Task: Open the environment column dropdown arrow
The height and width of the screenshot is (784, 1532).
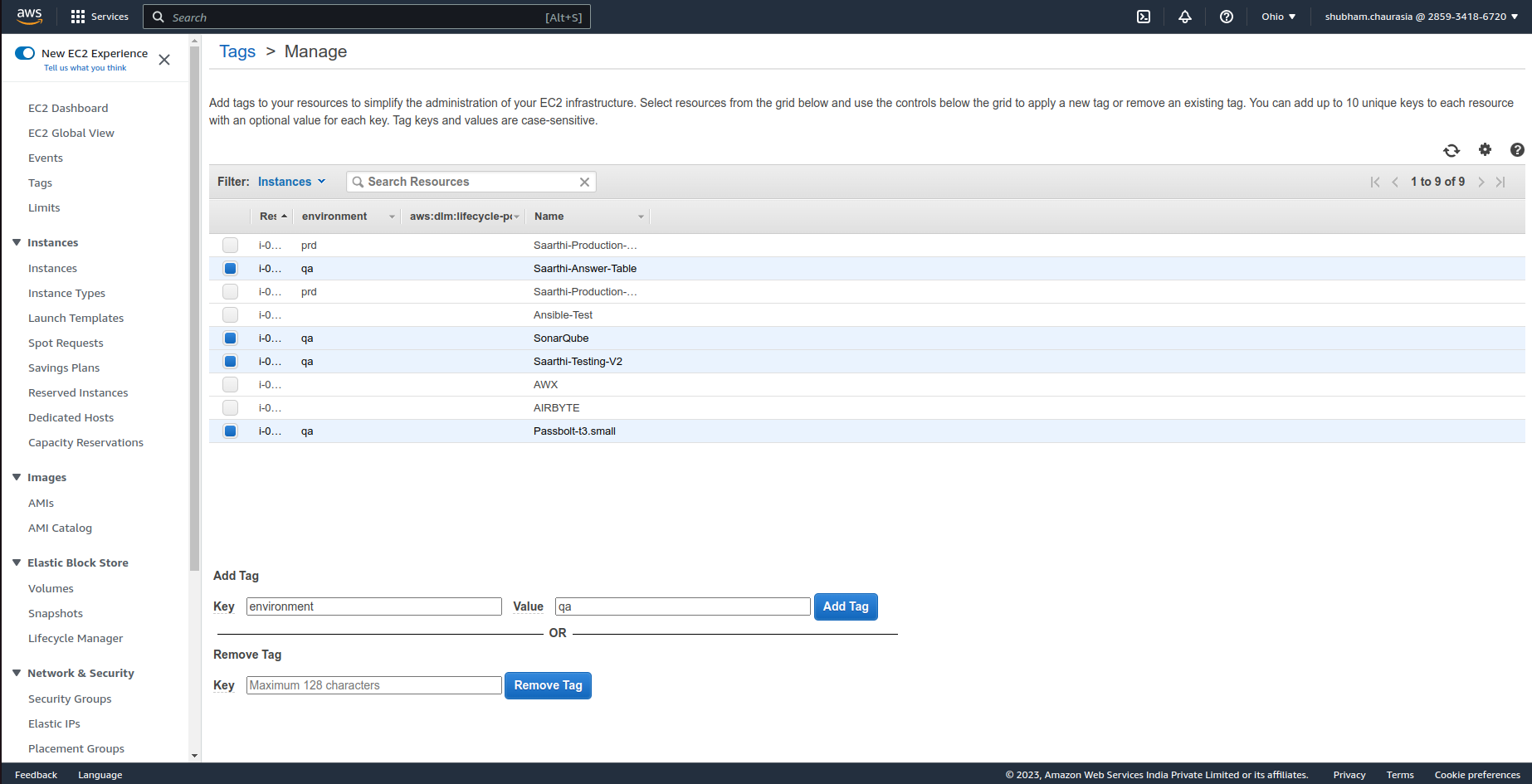Action: point(392,217)
